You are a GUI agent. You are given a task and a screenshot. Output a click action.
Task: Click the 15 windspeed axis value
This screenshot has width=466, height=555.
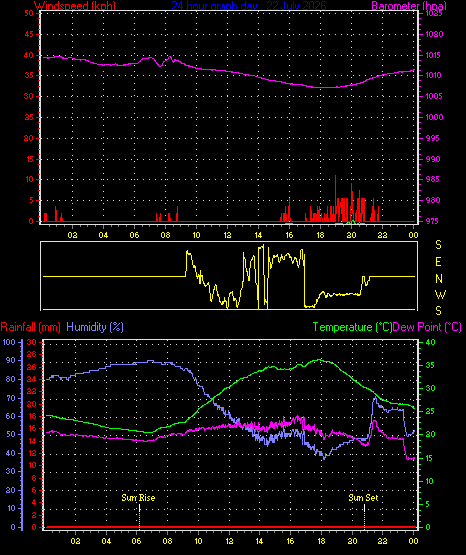click(29, 159)
